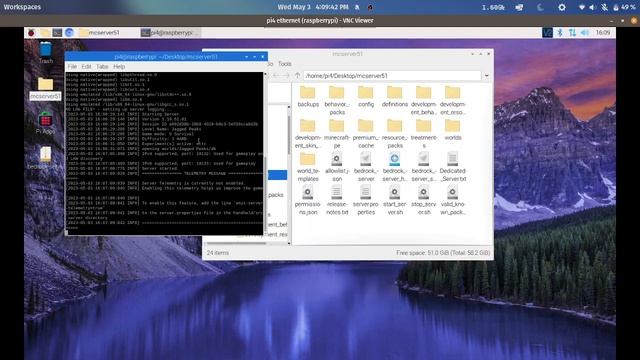The width and height of the screenshot is (640, 360).
Task: Select the server.properties file
Action: (x=366, y=200)
